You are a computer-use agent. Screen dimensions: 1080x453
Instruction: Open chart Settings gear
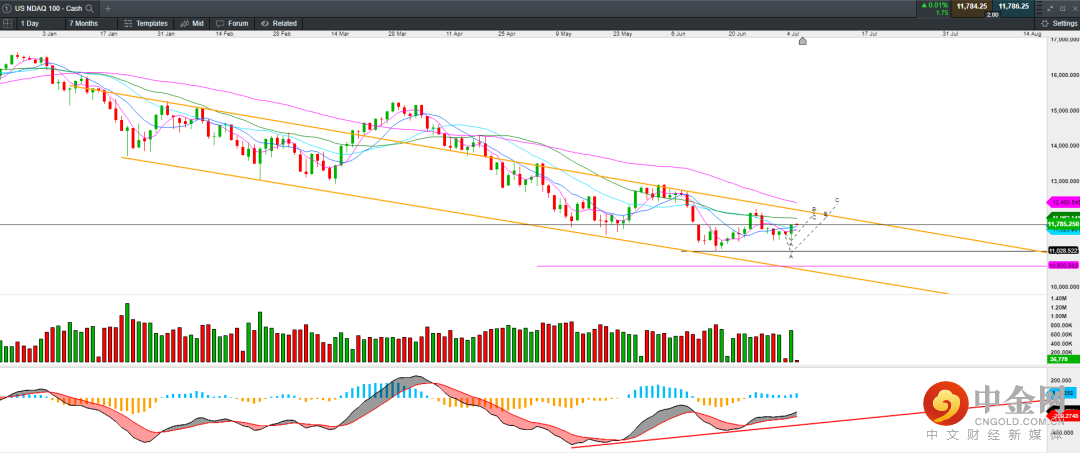pyautogui.click(x=1046, y=22)
